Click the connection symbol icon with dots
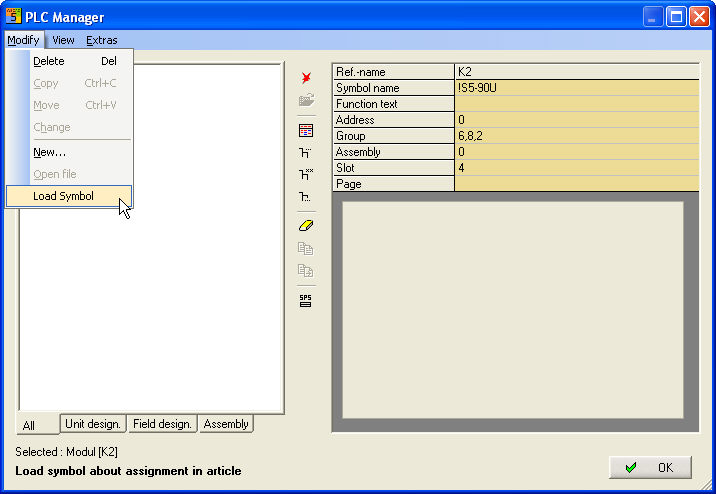The image size is (716, 494). pos(305,152)
